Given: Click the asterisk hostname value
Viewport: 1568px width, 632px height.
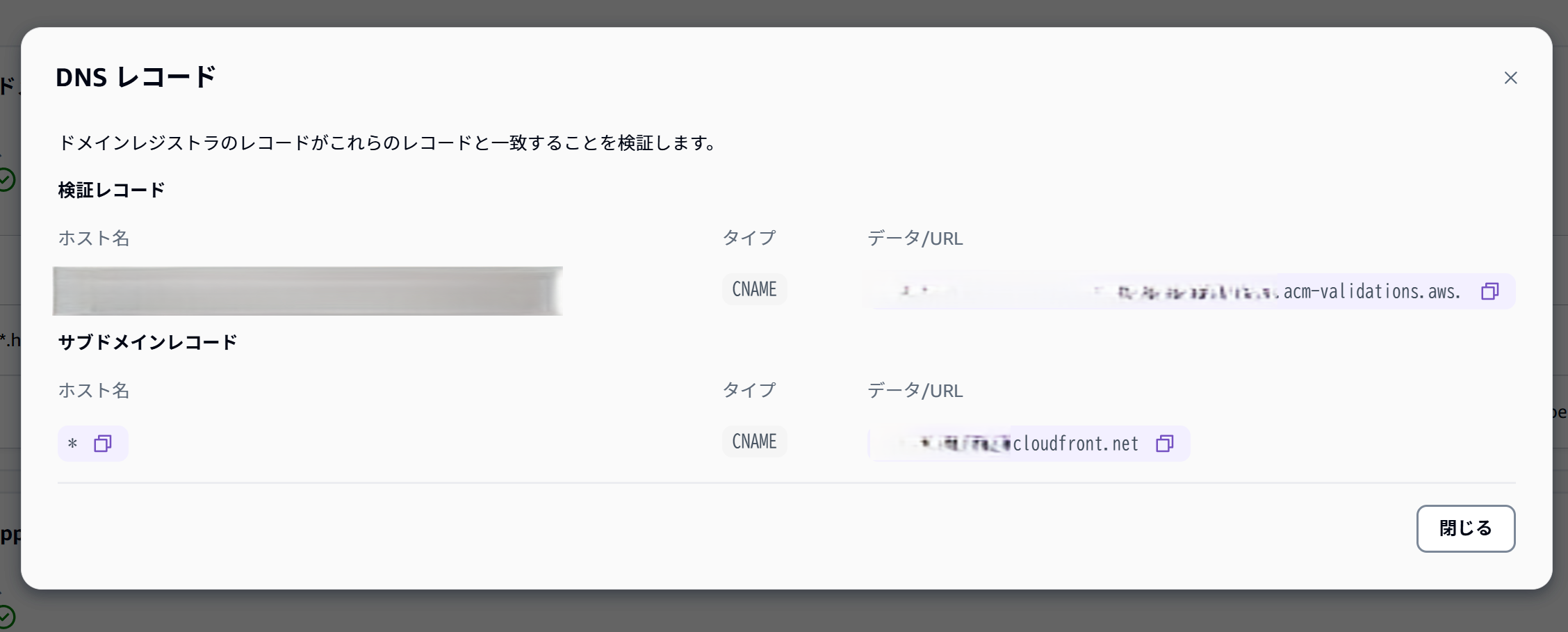Looking at the screenshot, I should (x=72, y=444).
